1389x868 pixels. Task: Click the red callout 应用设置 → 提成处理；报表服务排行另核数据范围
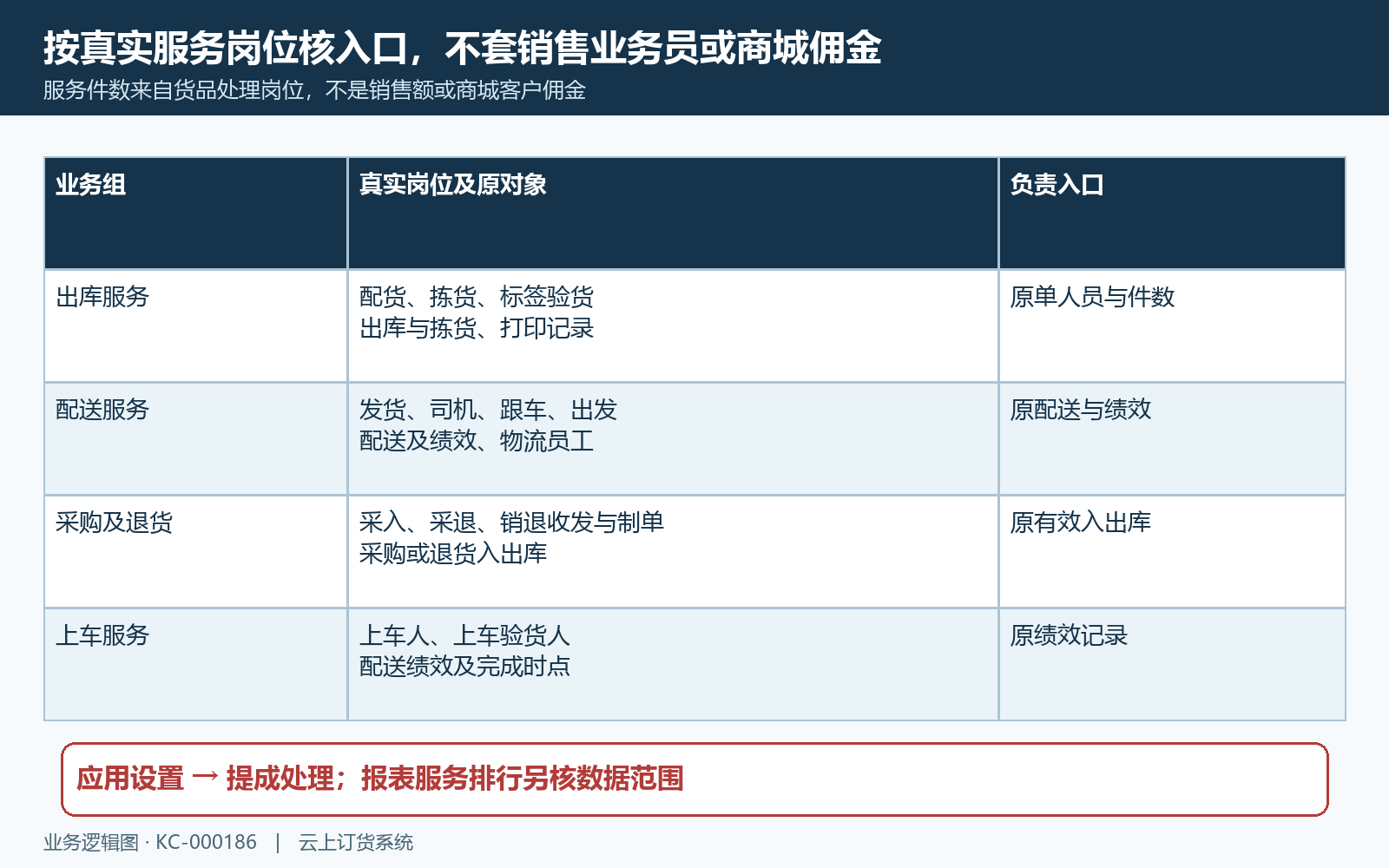pos(694,779)
